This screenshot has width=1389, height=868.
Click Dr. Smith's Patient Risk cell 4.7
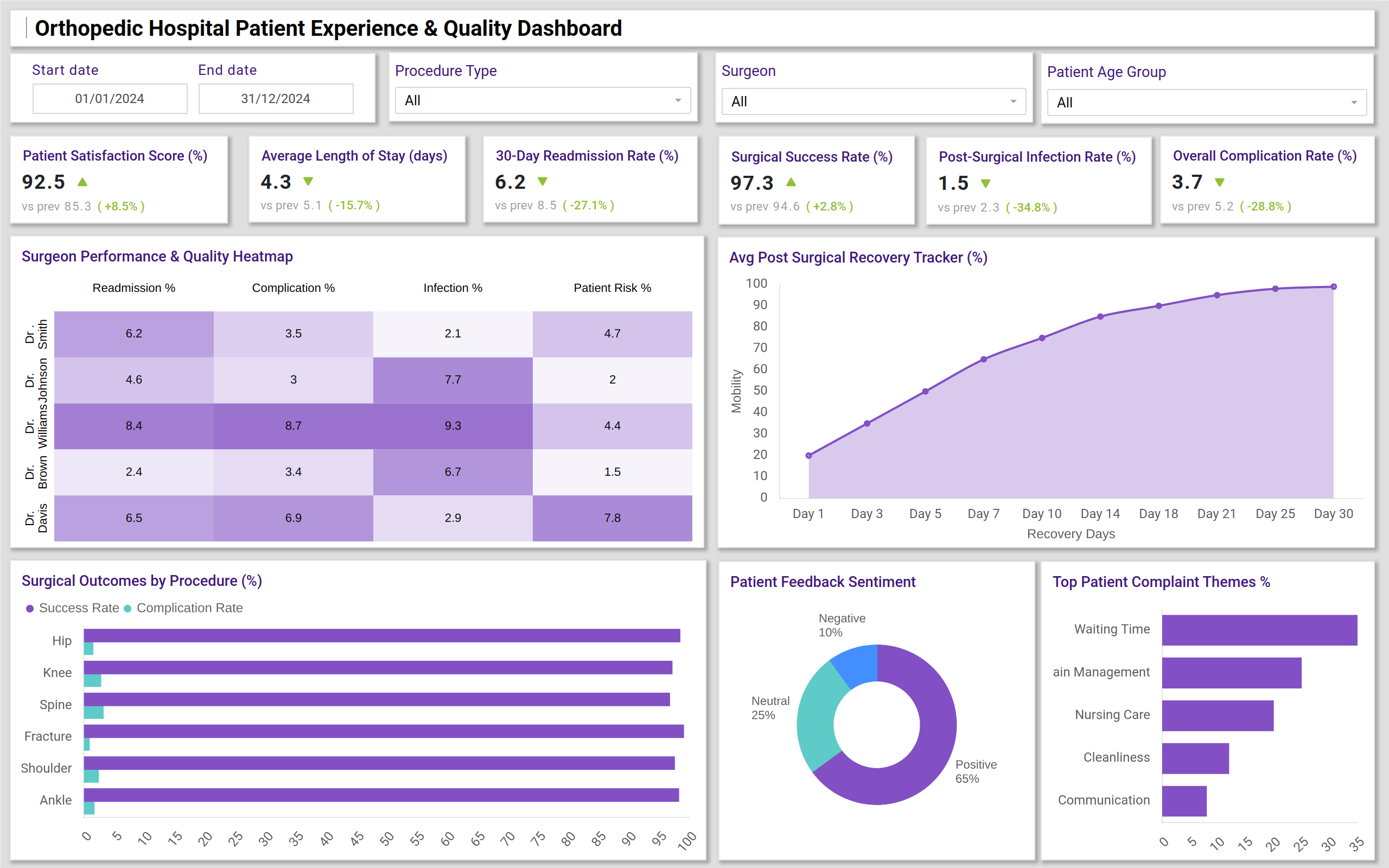coord(613,334)
